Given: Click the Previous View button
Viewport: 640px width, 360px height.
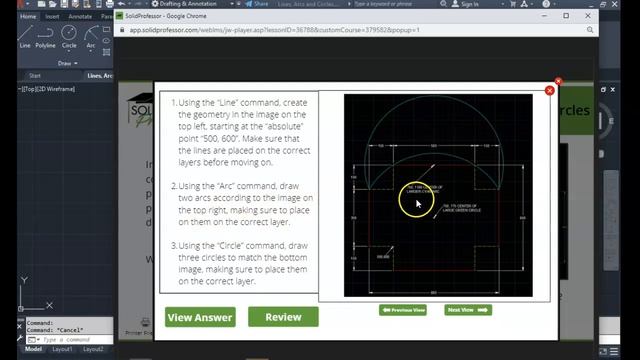Looking at the screenshot, I should (403, 310).
